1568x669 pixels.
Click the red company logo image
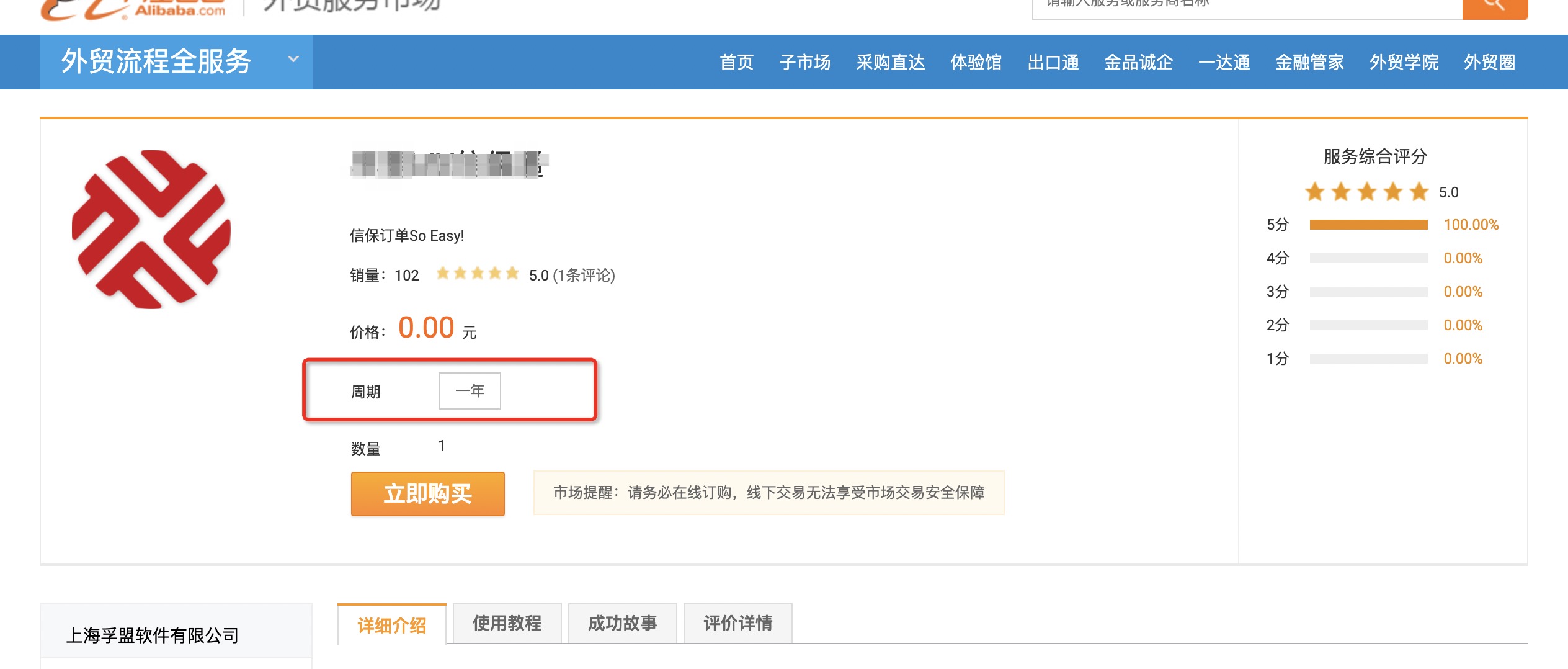coord(151,229)
